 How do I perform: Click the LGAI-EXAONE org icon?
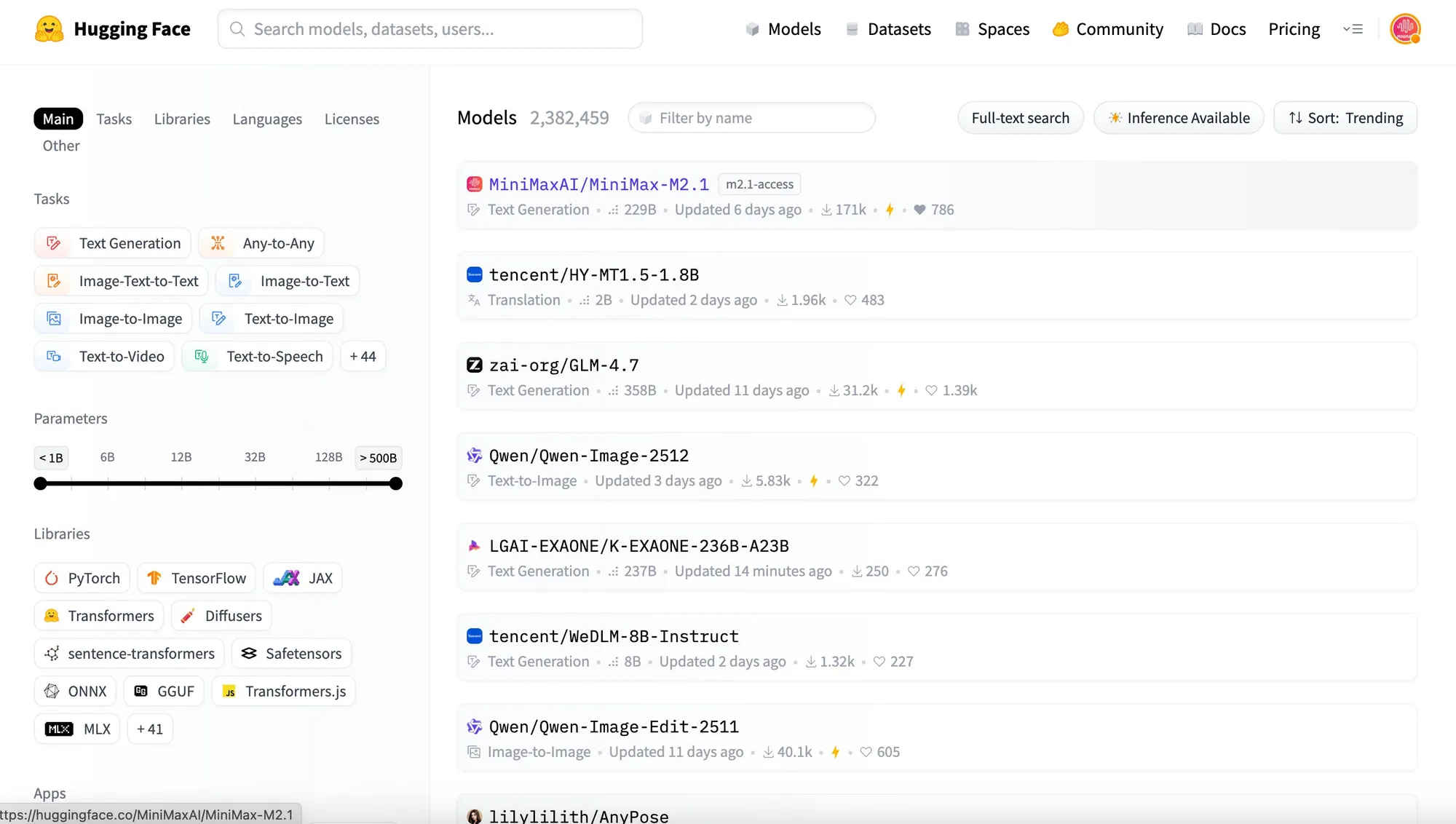tap(474, 546)
